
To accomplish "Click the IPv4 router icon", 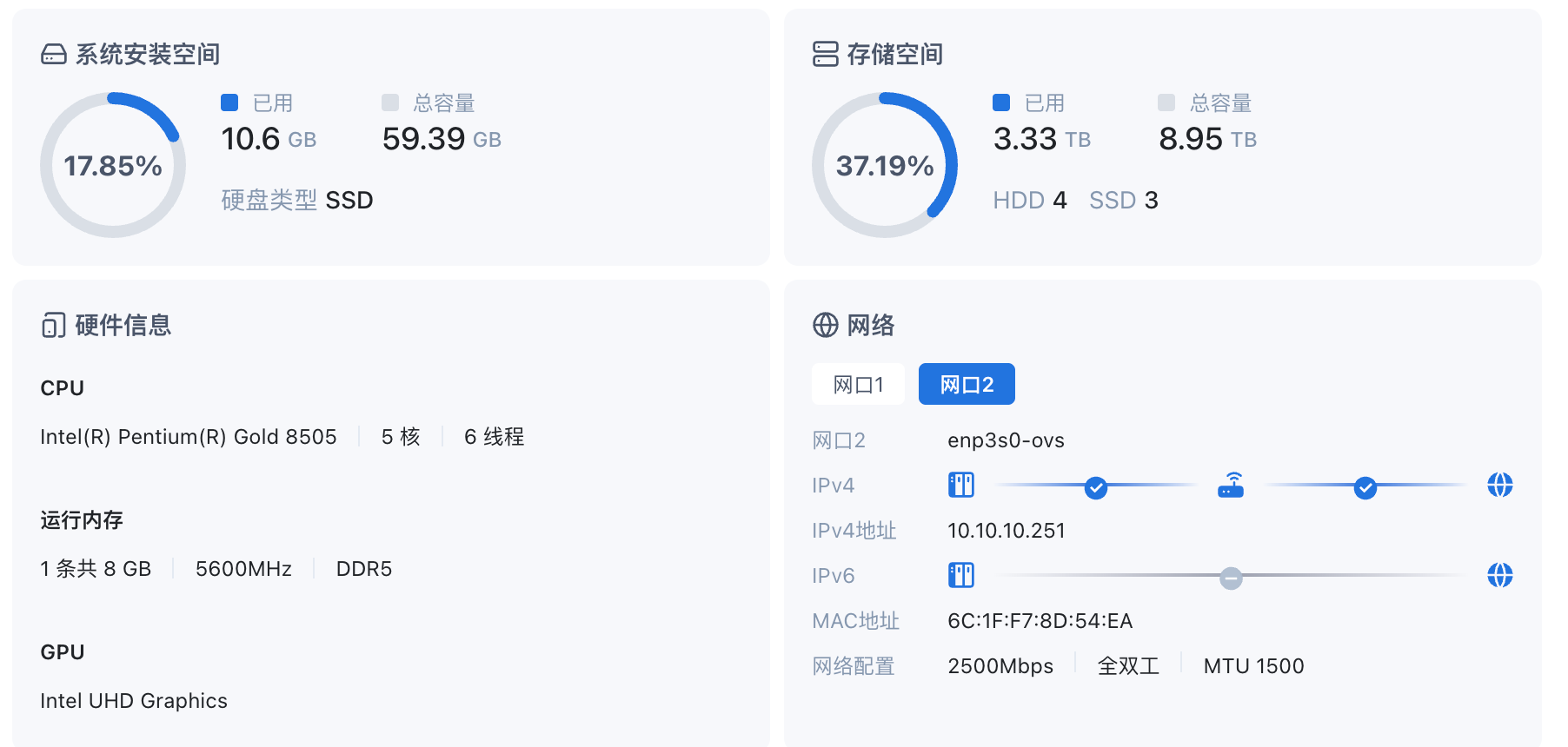I will (x=1231, y=485).
